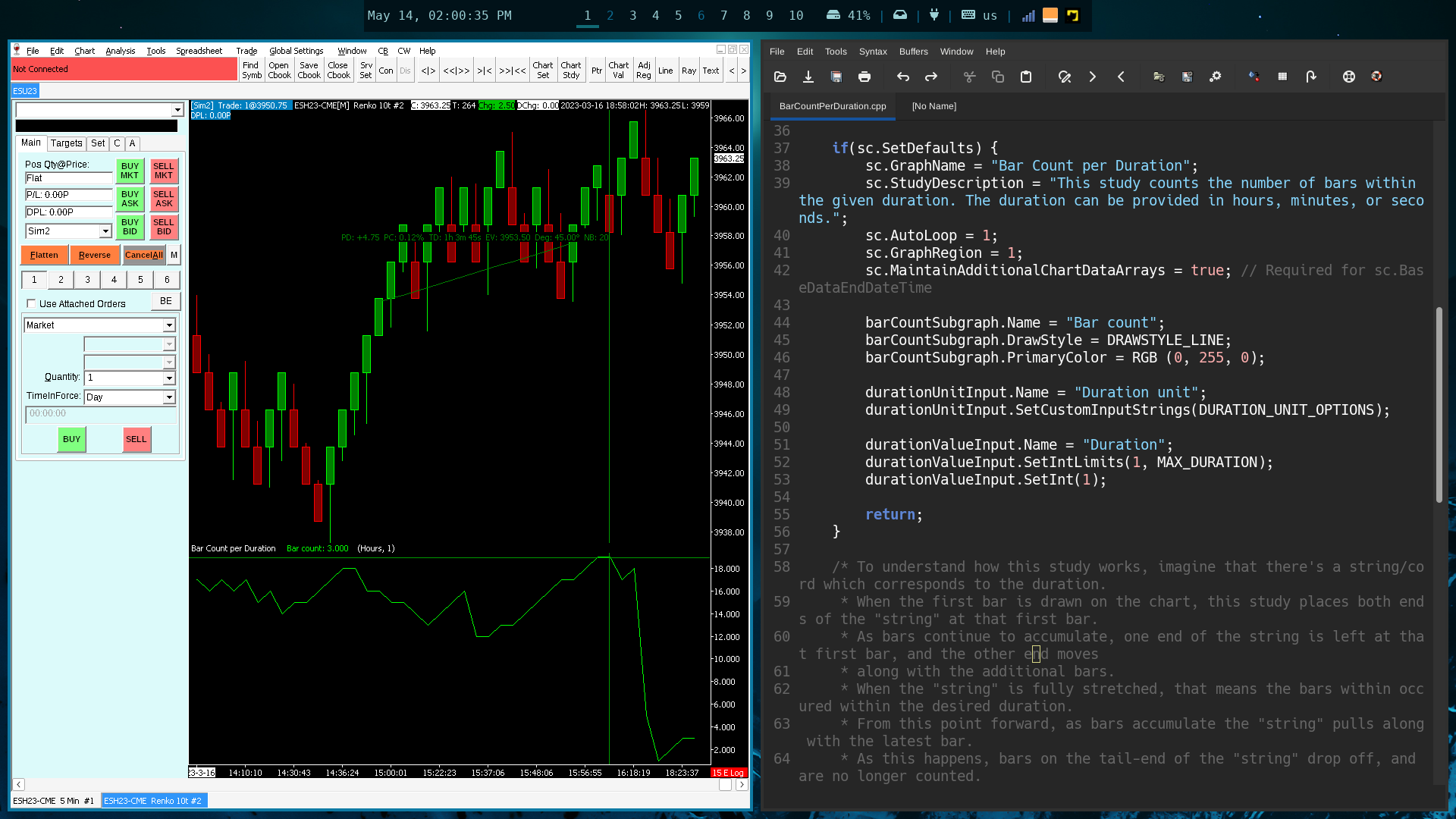1456x819 pixels.
Task: Click the open file icon in editor toolbar
Action: [780, 77]
